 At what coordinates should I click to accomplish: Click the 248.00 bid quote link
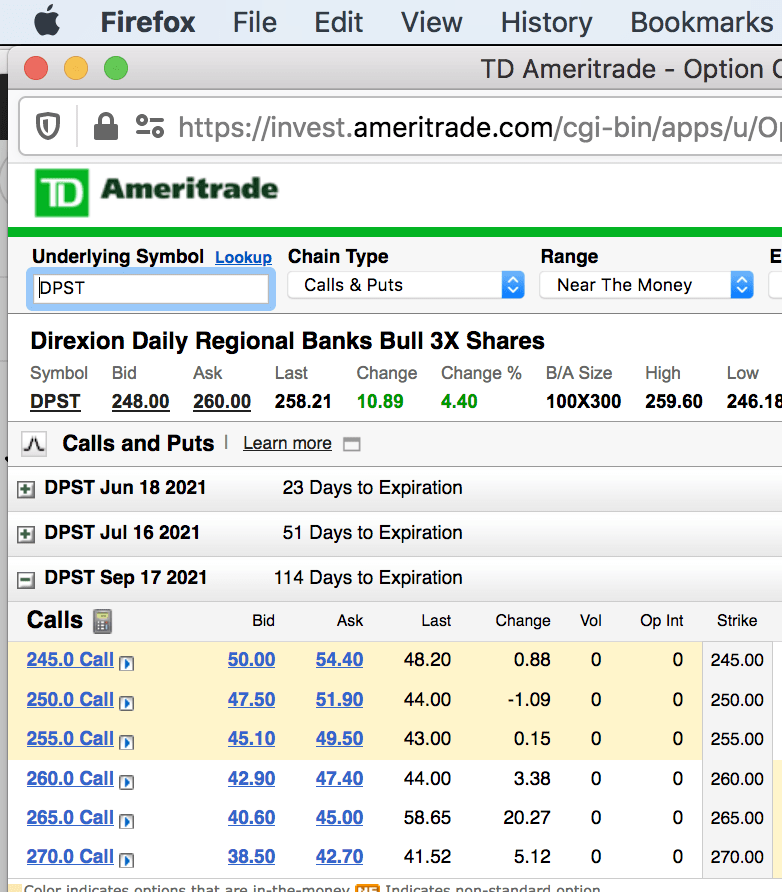pyautogui.click(x=140, y=402)
